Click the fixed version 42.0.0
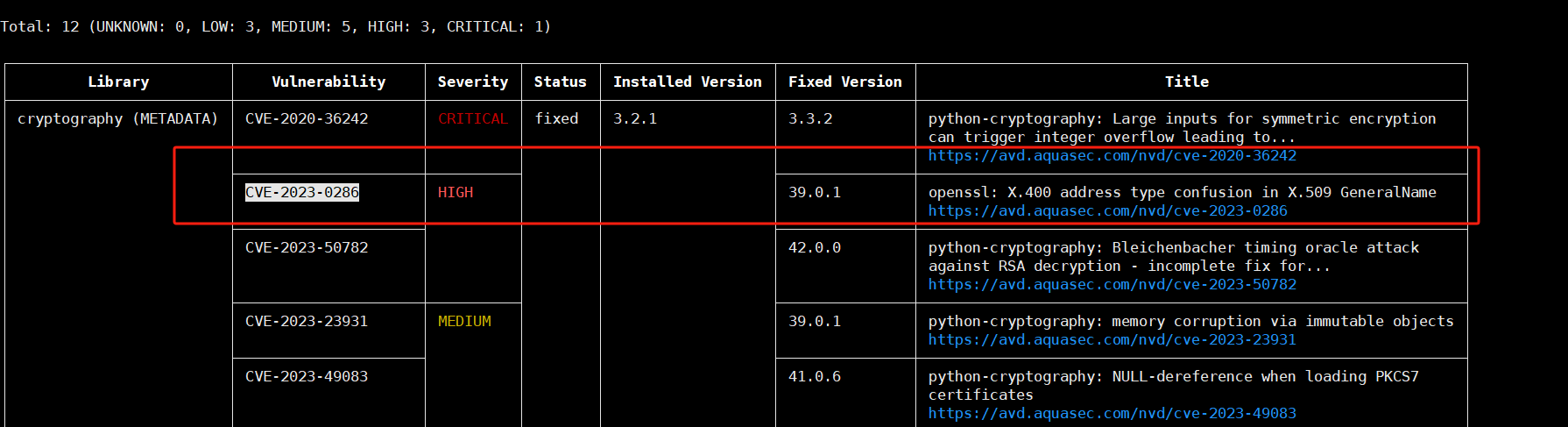Image resolution: width=1568 pixels, height=427 pixels. pyautogui.click(x=815, y=248)
